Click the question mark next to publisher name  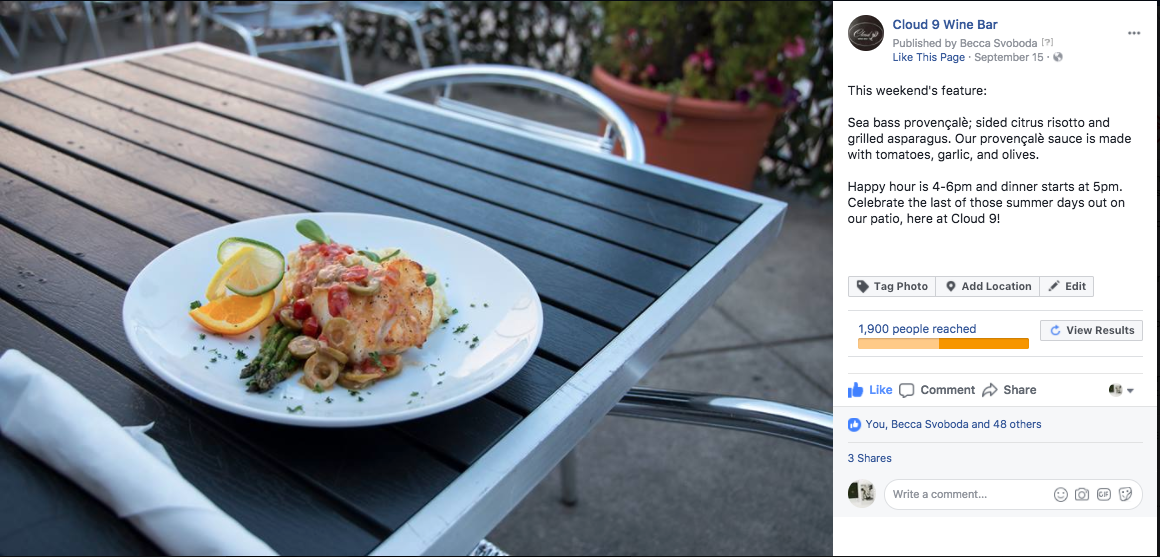1047,44
